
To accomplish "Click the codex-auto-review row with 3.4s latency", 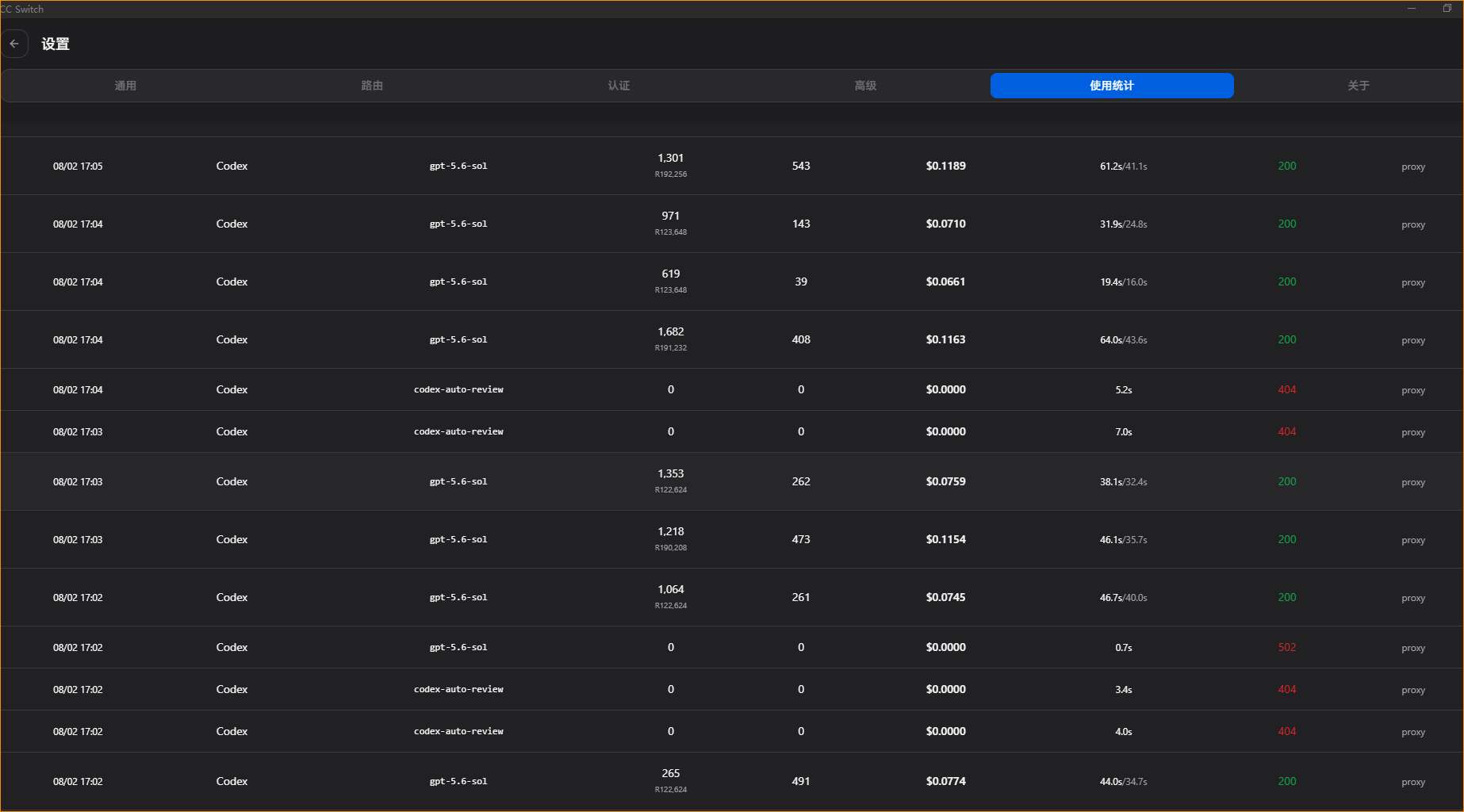I will coord(732,689).
